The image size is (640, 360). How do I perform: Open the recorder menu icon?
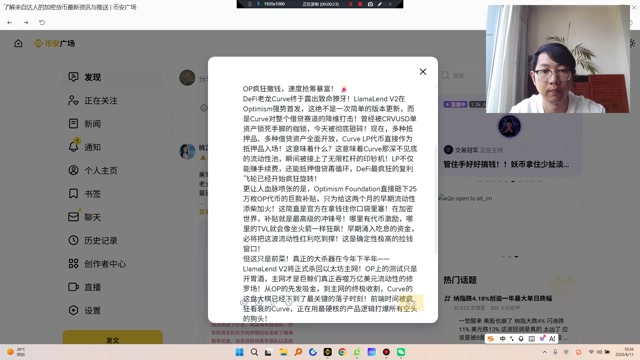click(249, 4)
